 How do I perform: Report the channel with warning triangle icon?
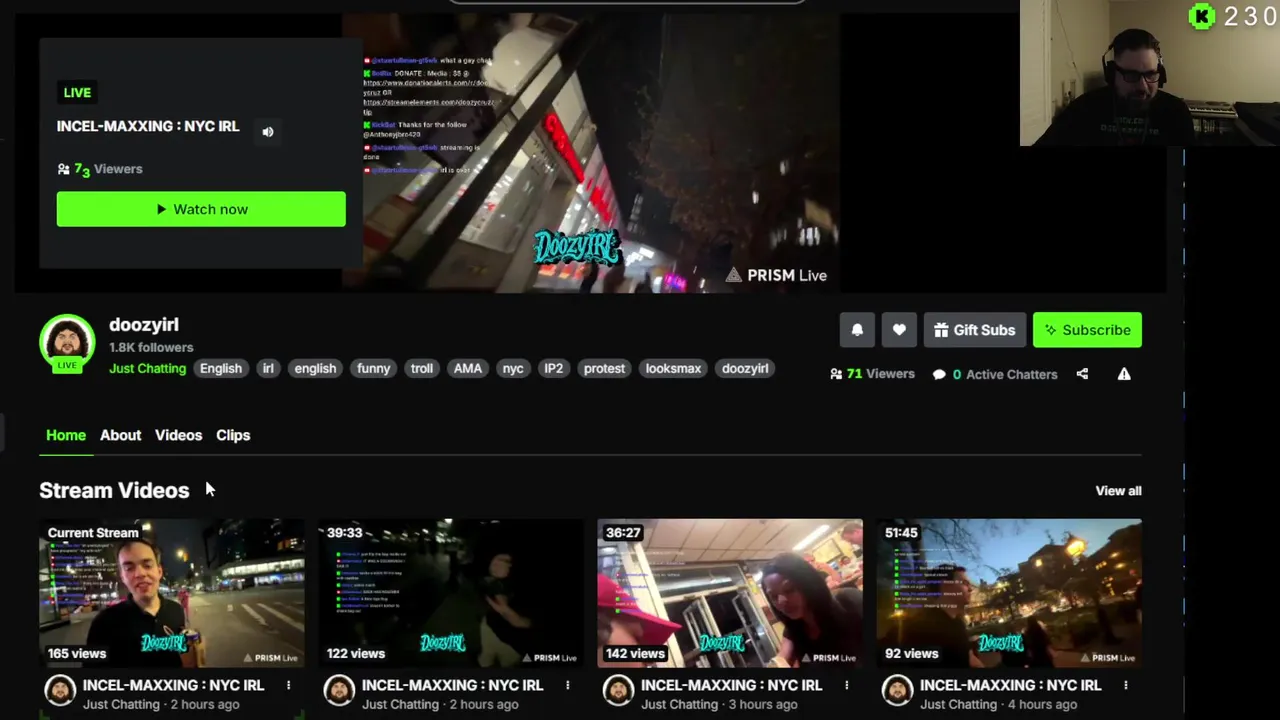[x=1124, y=374]
